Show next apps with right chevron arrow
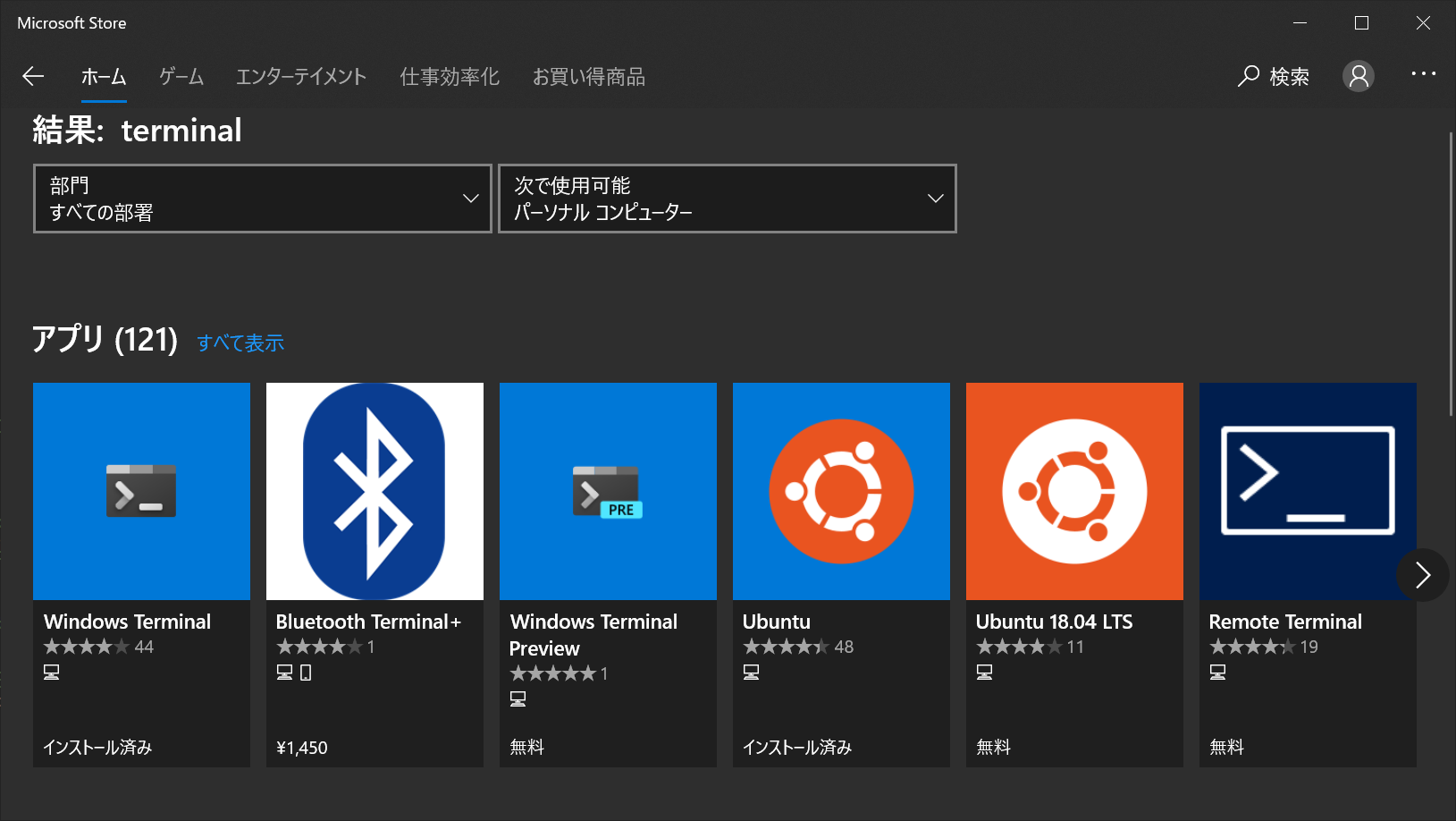The image size is (1456, 821). 1423,575
